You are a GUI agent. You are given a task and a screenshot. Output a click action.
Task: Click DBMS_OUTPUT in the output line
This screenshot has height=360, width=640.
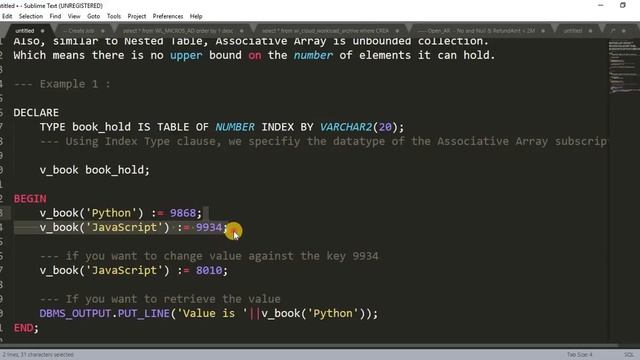point(76,313)
